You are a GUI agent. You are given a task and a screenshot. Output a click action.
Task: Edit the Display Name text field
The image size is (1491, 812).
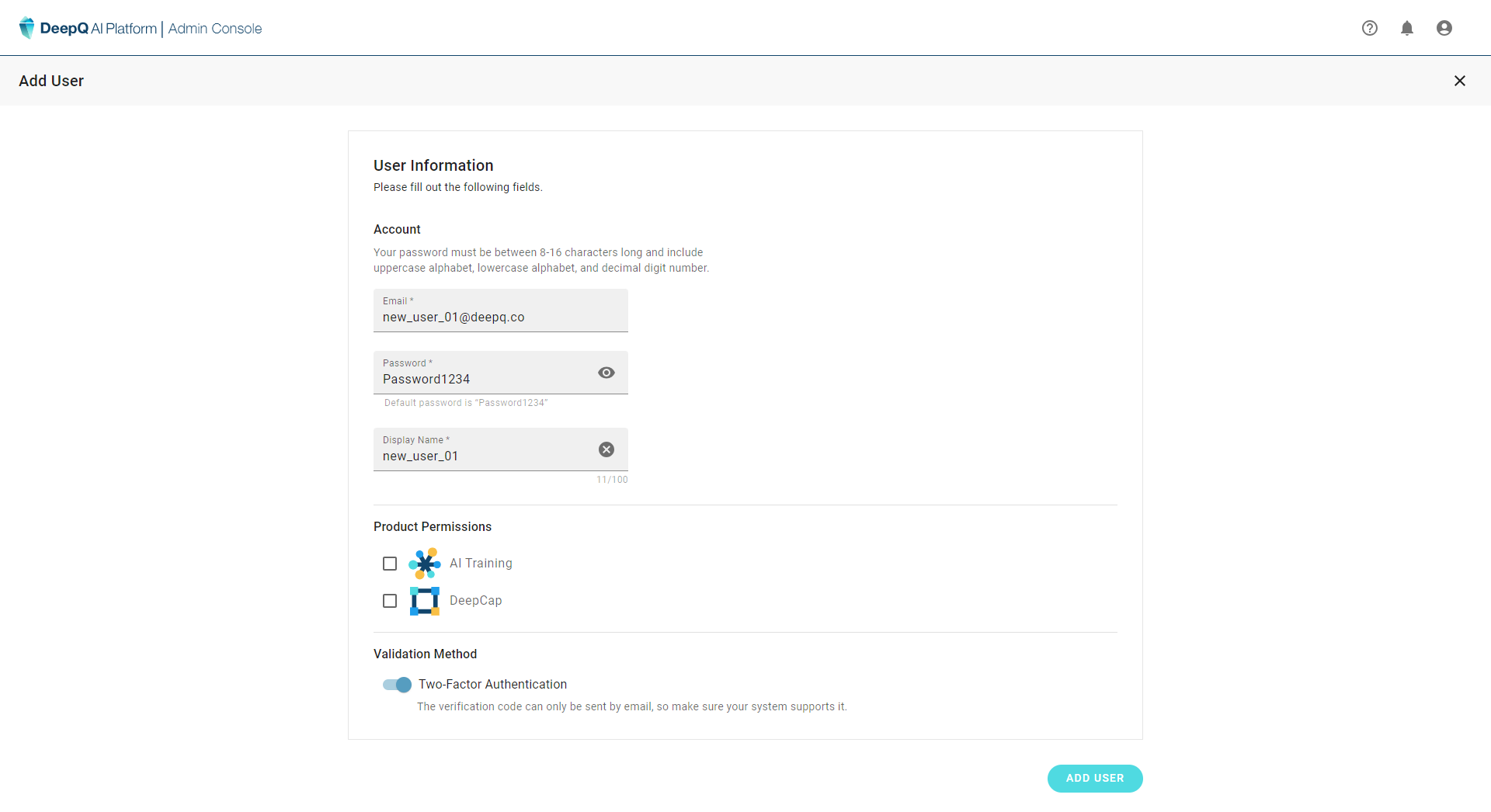coord(481,456)
